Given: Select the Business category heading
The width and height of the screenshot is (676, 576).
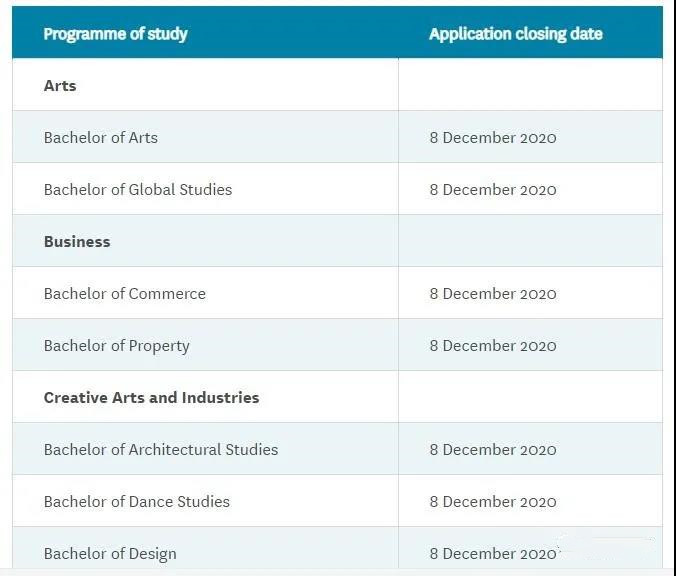Looking at the screenshot, I should point(77,241).
